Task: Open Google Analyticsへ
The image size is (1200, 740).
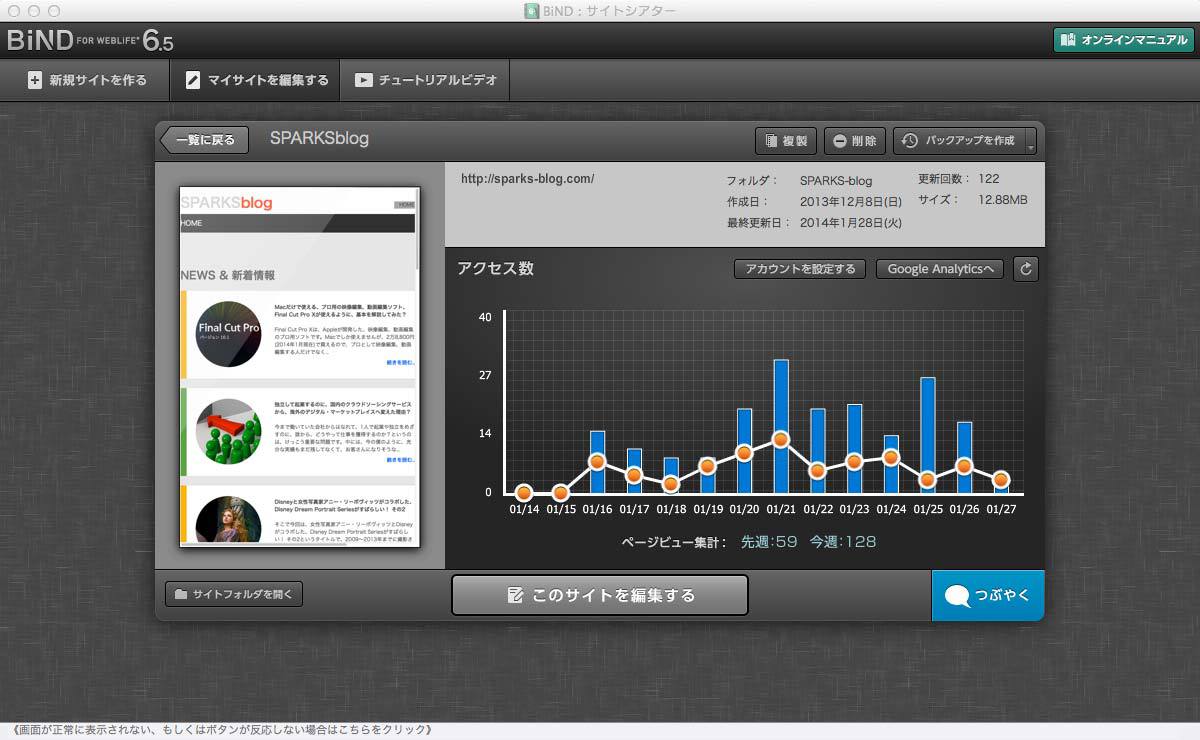Action: coord(940,269)
